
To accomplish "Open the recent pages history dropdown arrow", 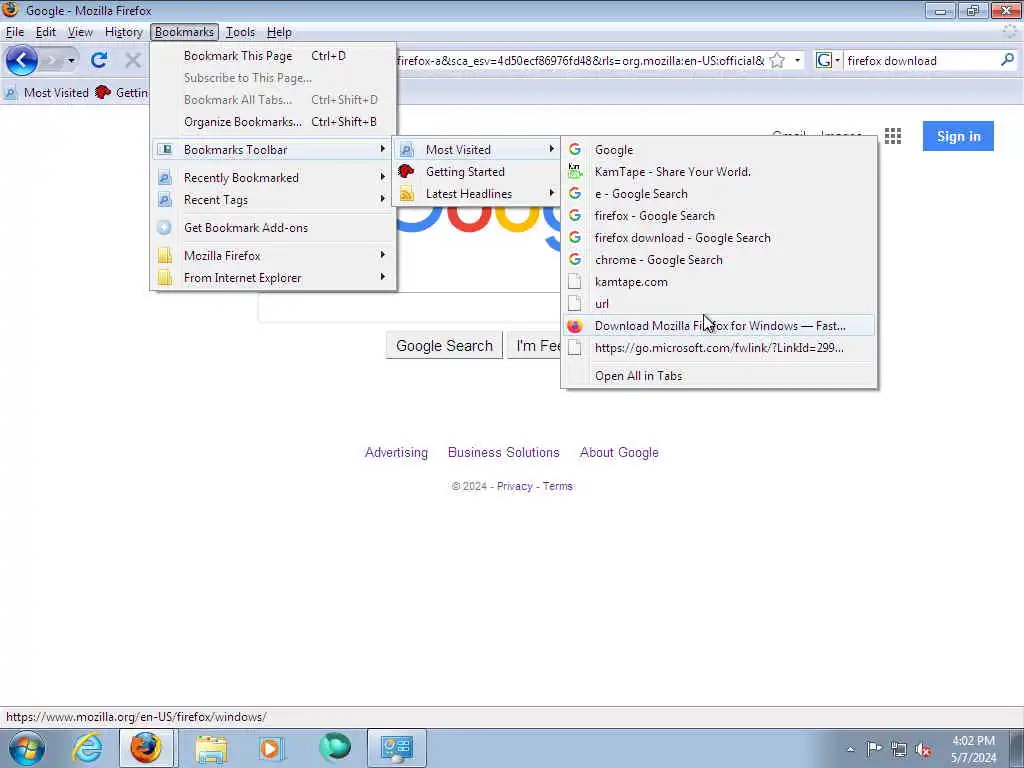I will (71, 61).
